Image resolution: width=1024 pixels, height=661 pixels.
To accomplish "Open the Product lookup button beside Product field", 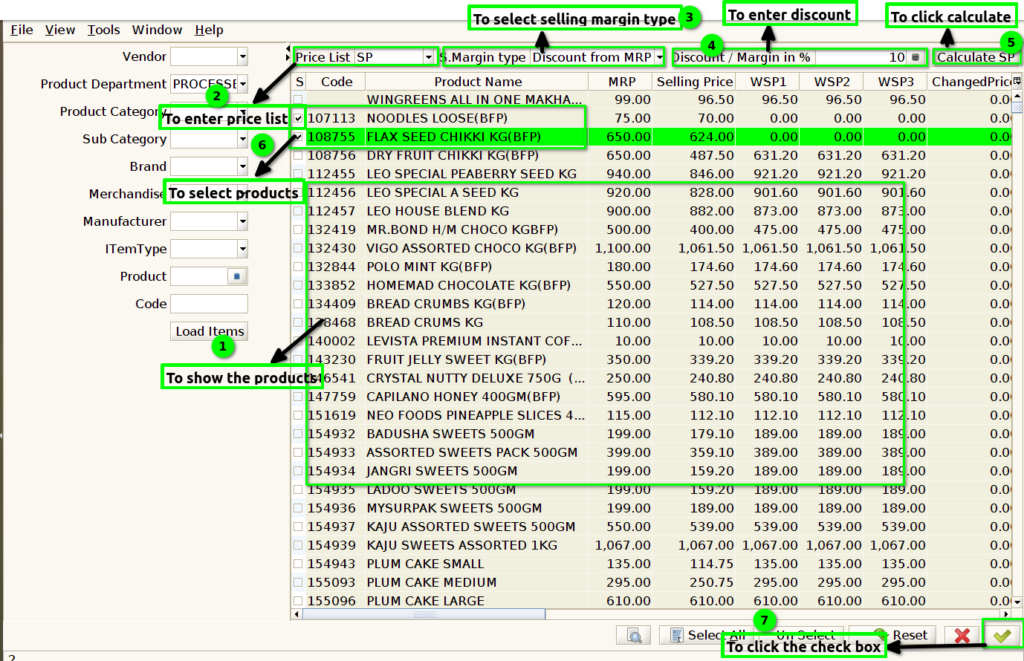I will (237, 276).
